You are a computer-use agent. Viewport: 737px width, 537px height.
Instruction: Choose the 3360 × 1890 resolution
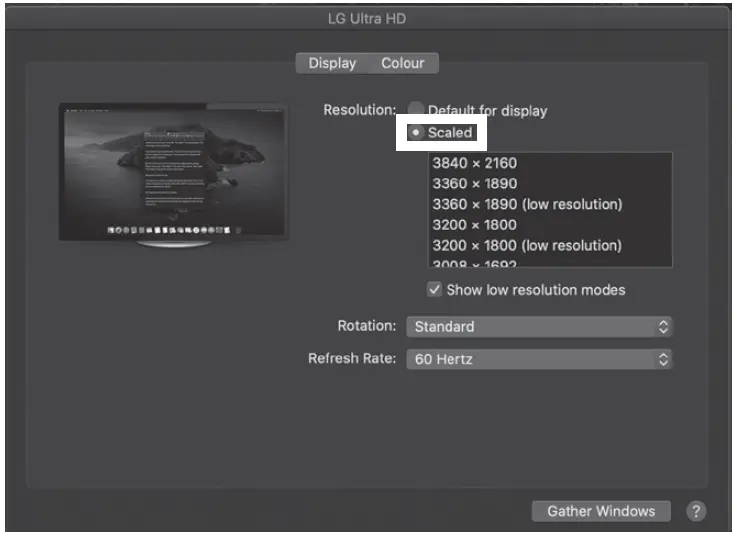[x=550, y=183]
